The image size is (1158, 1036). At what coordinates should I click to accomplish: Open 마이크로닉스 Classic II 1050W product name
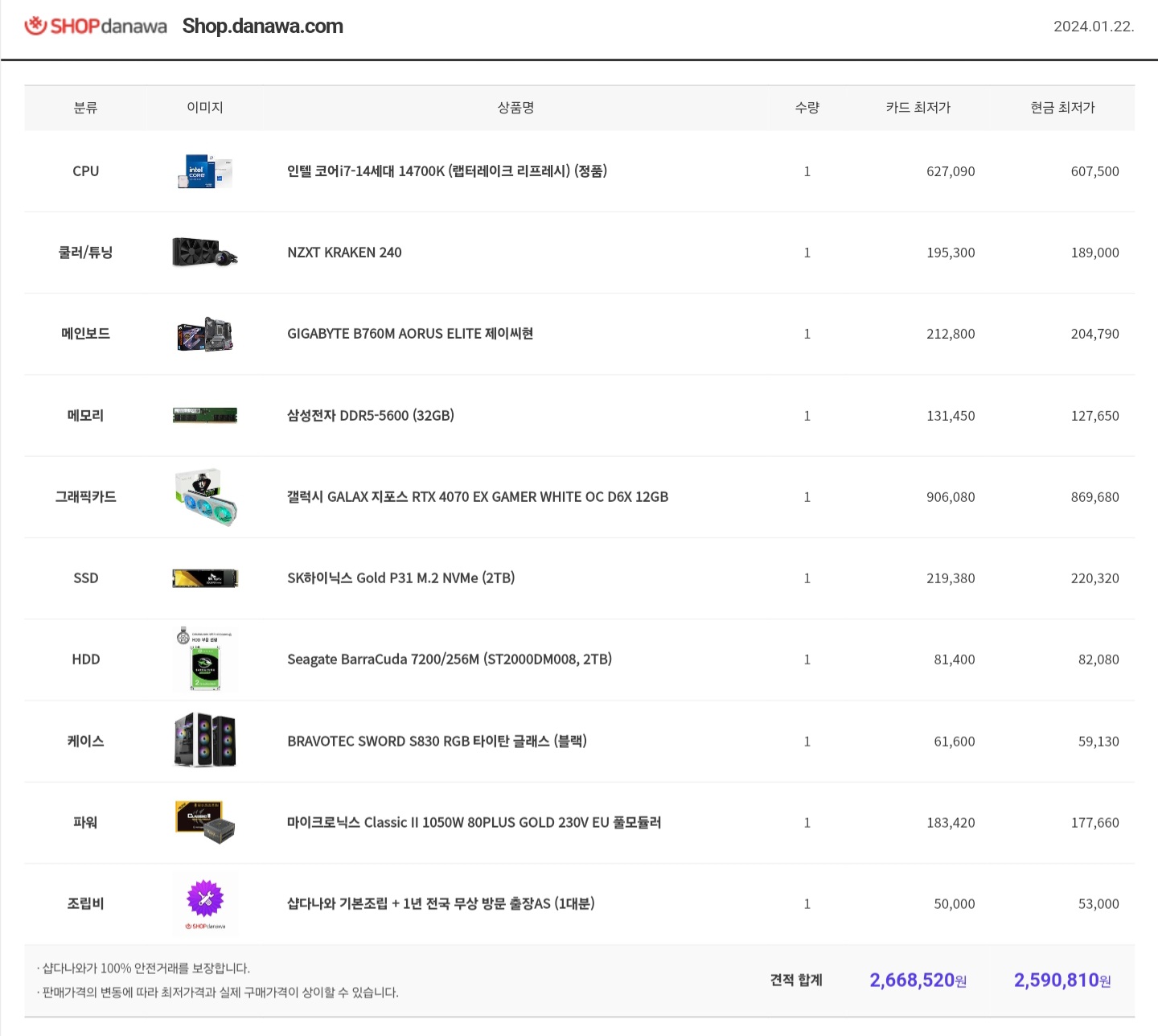tap(474, 822)
